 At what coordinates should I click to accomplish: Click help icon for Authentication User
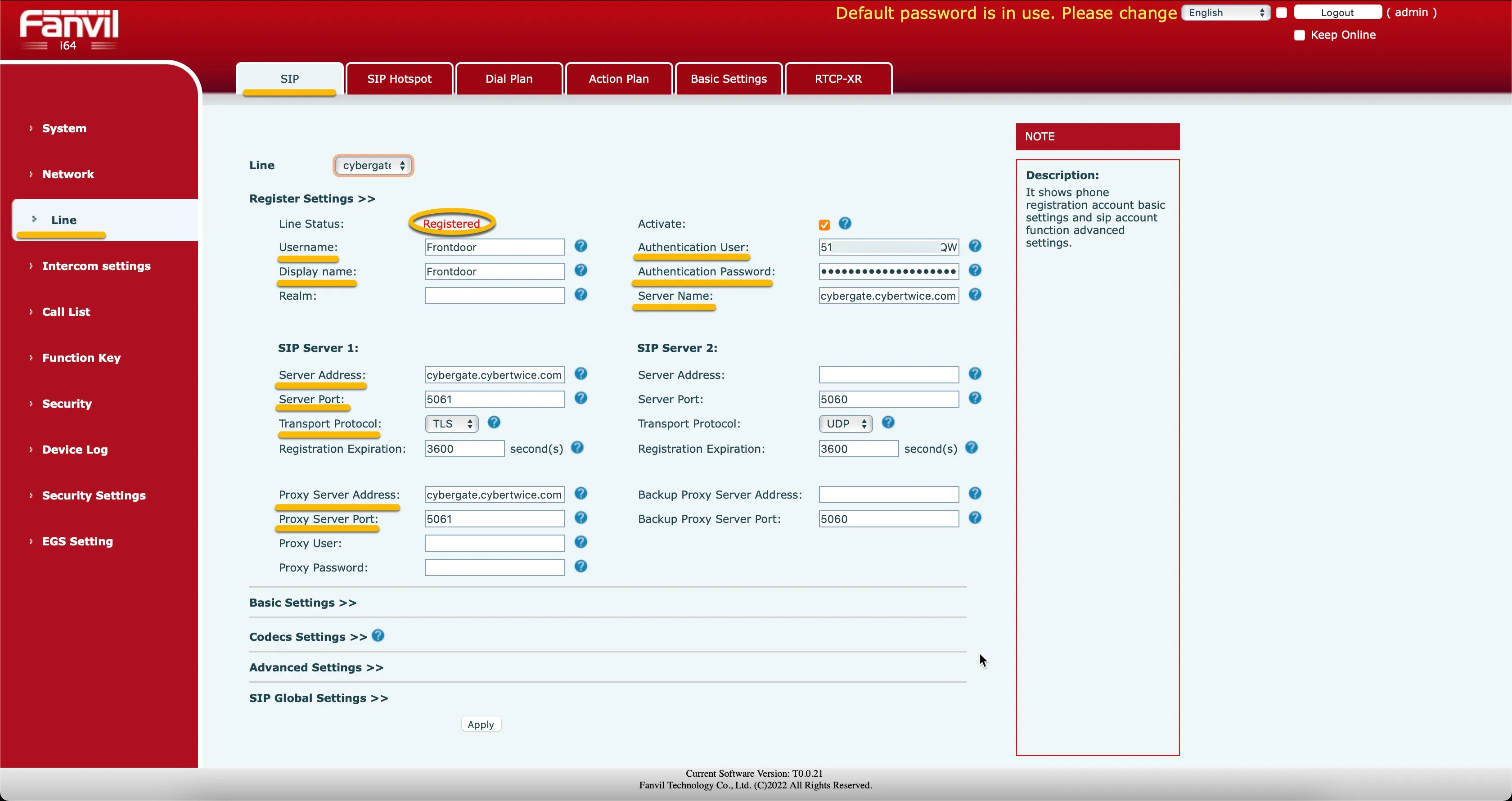(974, 246)
